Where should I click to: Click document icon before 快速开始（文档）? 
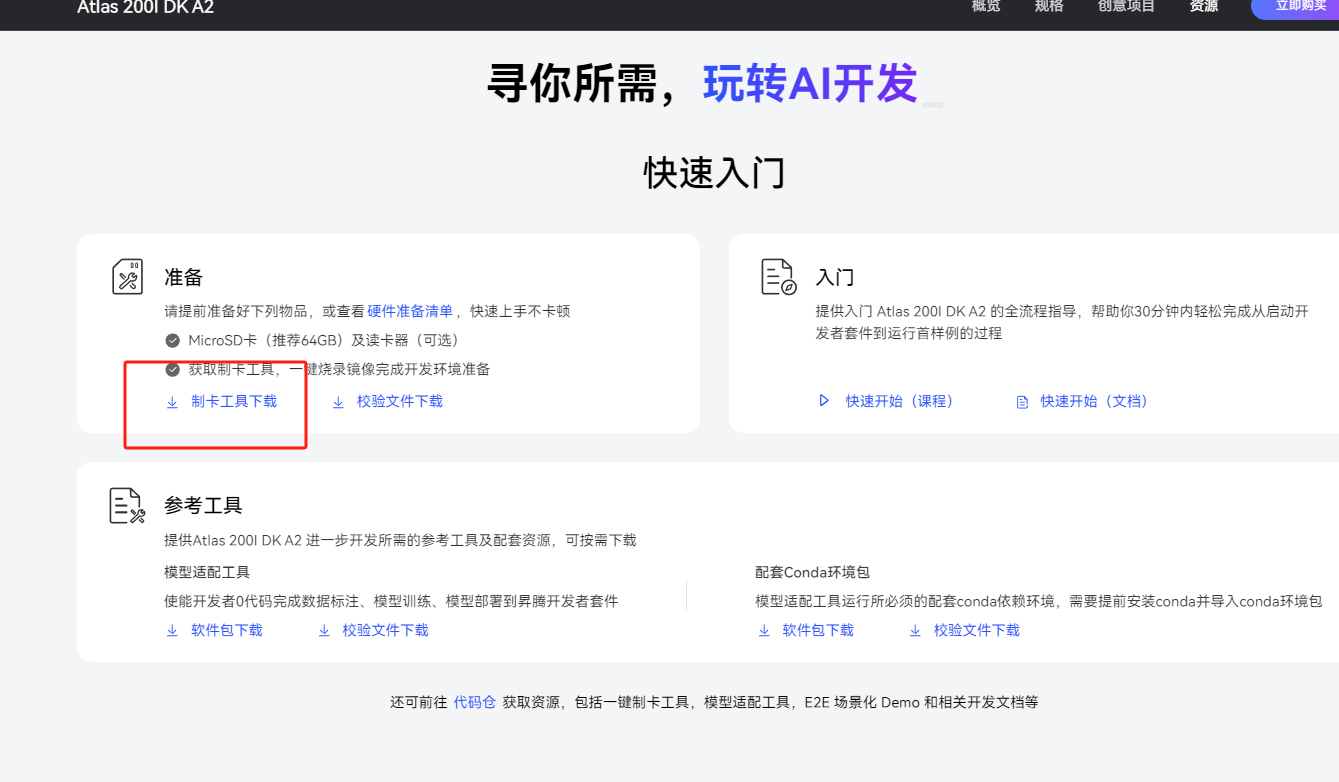(x=1022, y=402)
